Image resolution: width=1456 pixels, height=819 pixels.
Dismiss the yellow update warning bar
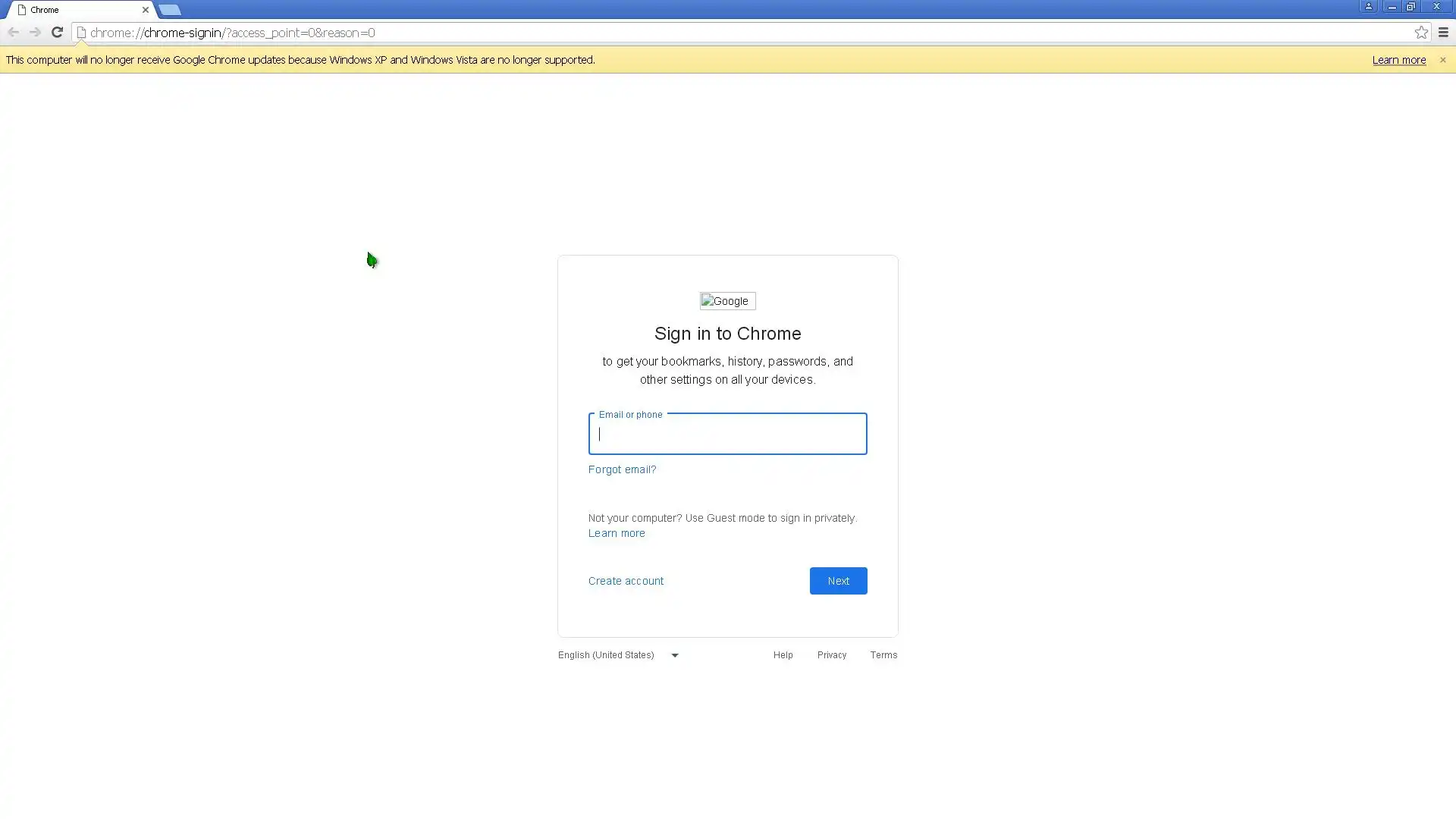click(1442, 59)
